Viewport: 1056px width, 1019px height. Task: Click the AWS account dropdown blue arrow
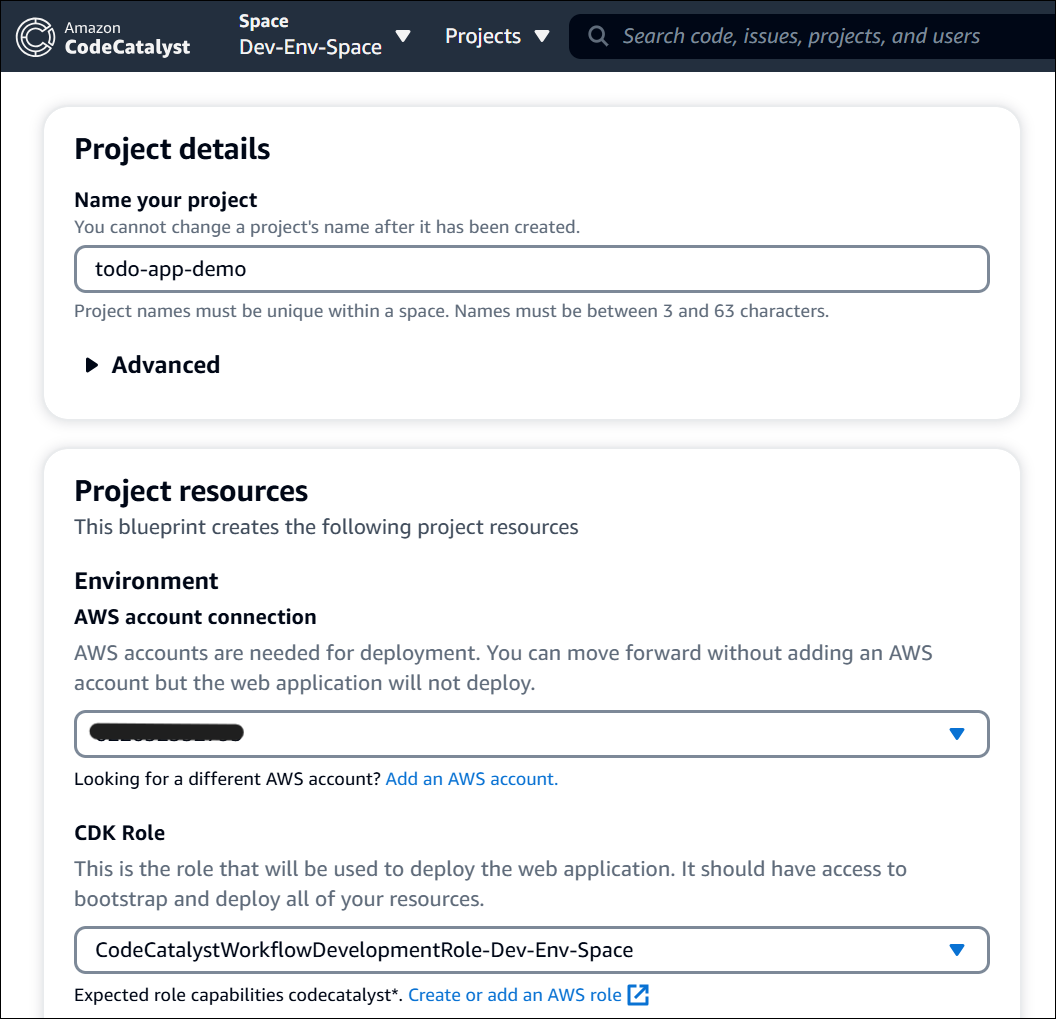(956, 734)
